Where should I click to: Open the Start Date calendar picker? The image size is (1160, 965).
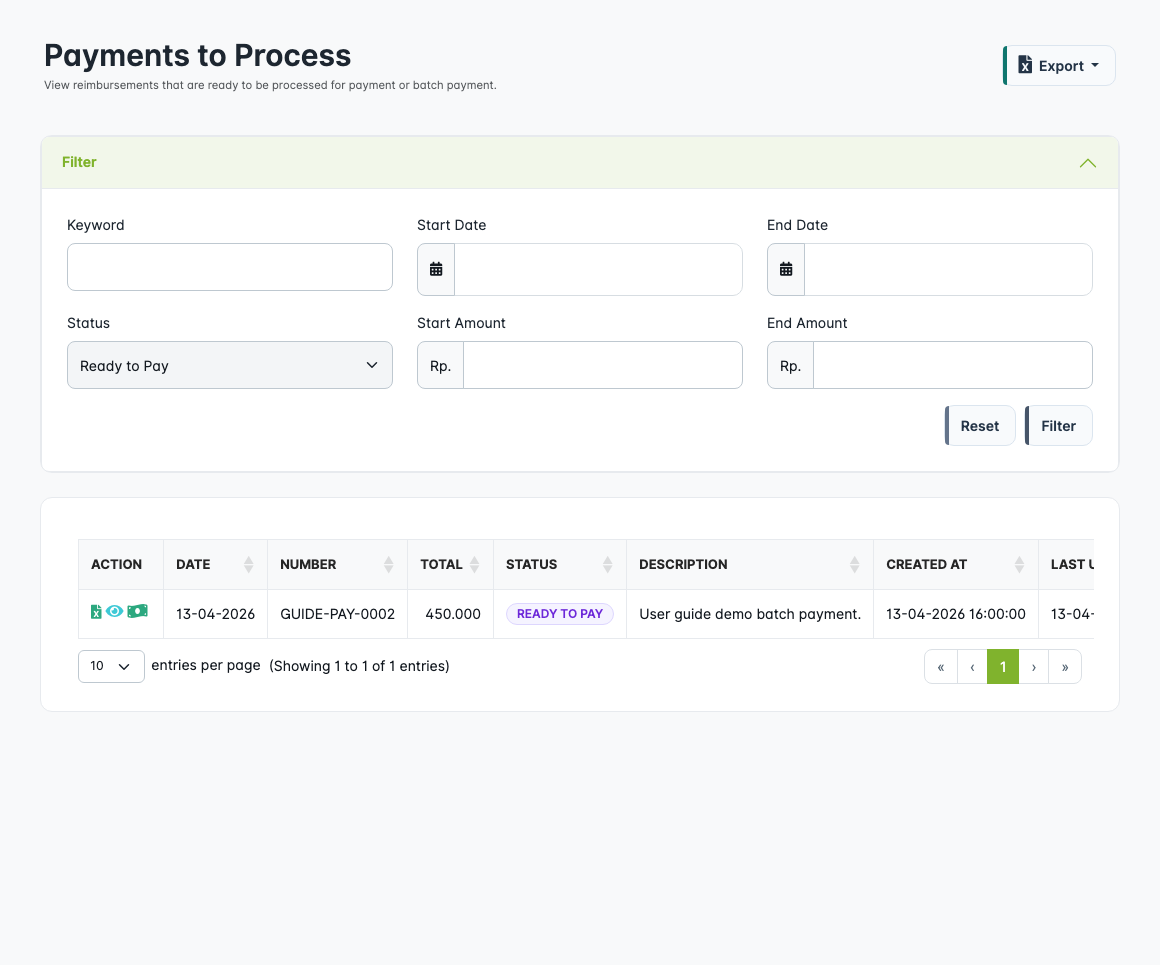tap(435, 269)
